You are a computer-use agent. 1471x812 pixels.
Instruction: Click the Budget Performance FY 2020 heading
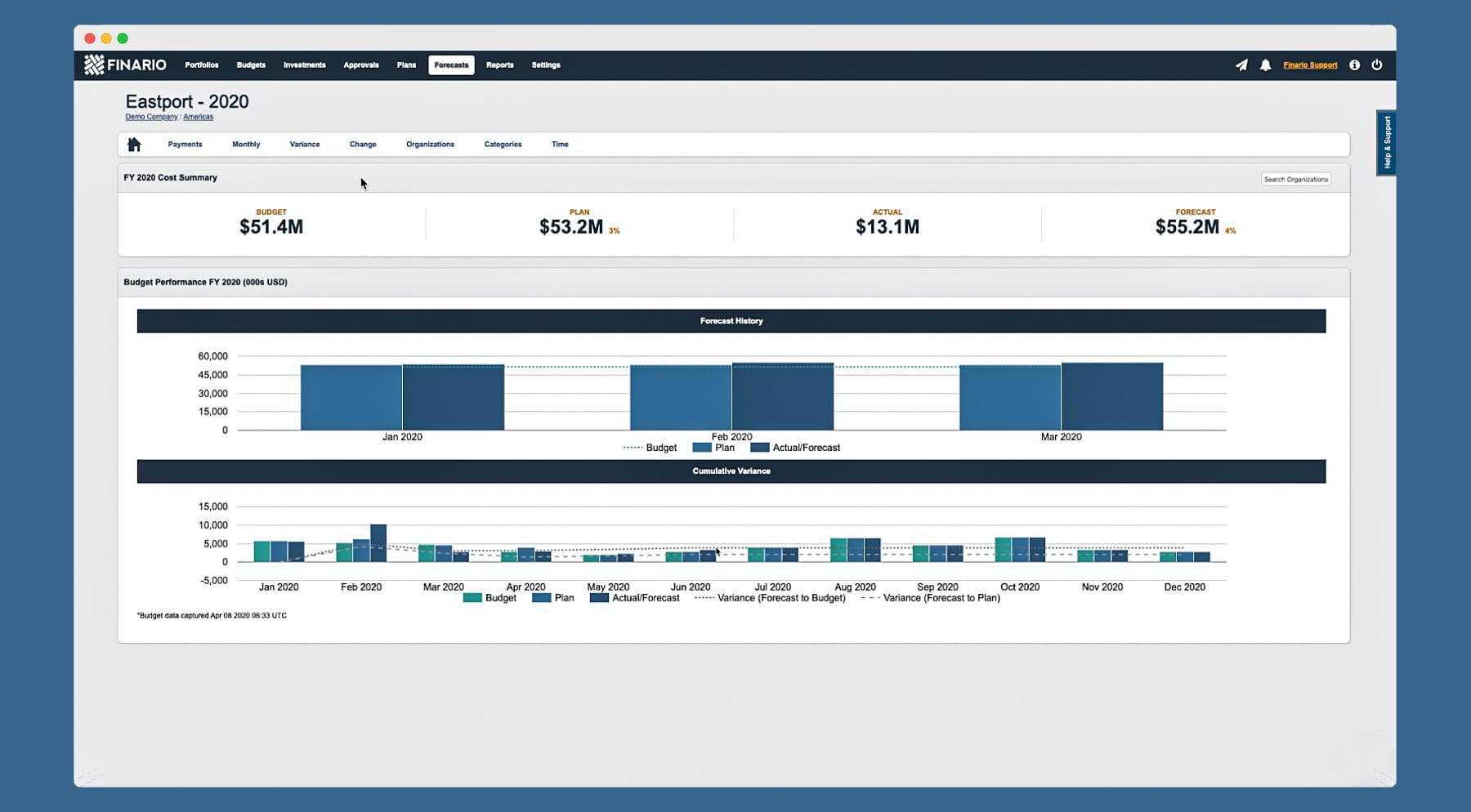point(205,282)
